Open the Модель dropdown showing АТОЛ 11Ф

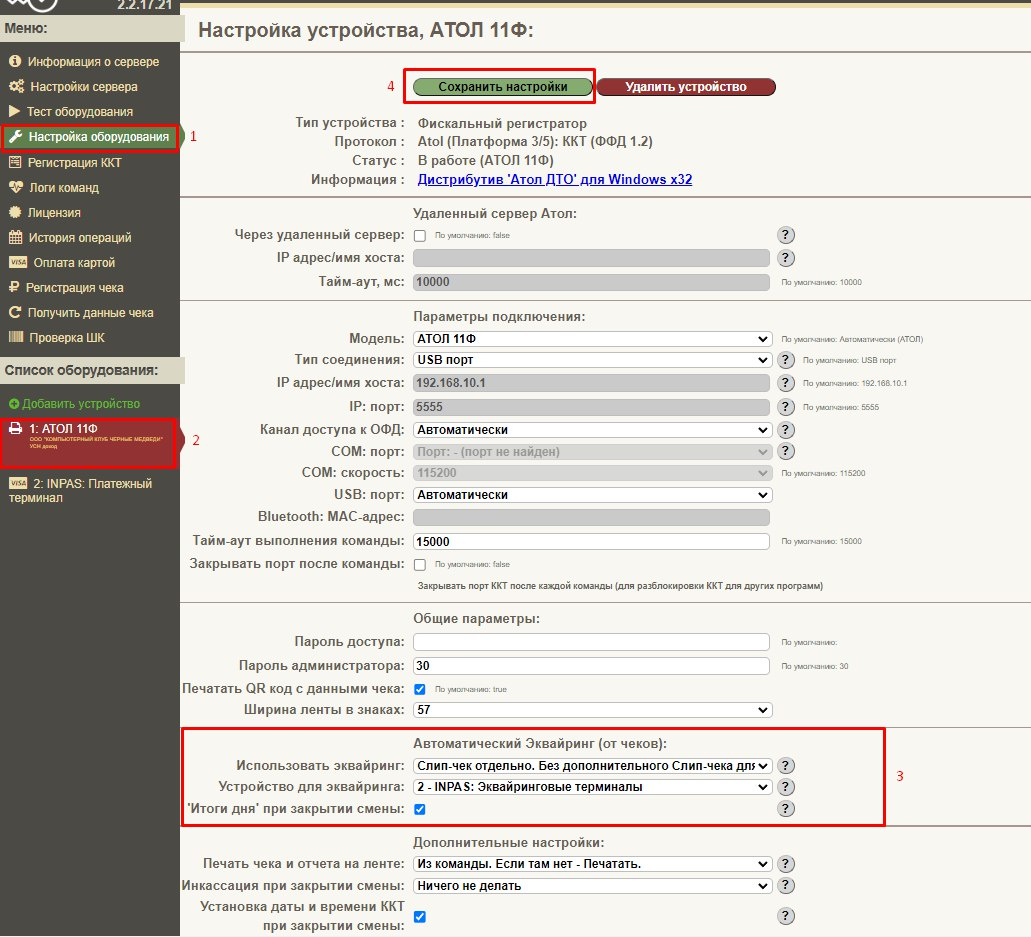pyautogui.click(x=592, y=339)
